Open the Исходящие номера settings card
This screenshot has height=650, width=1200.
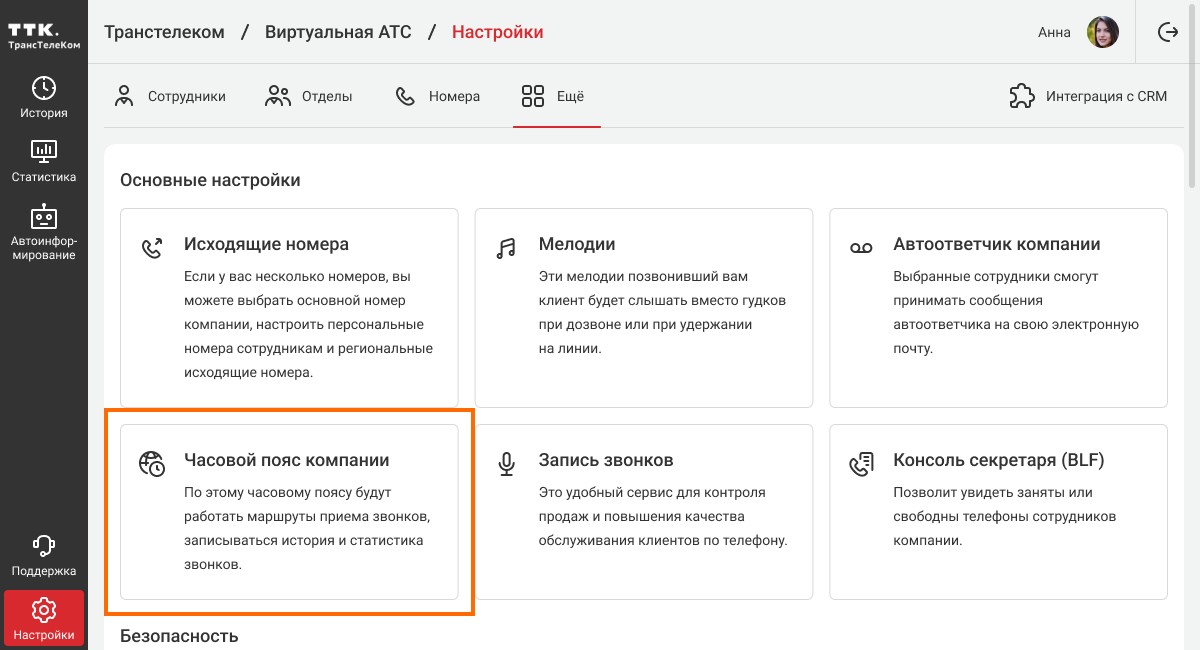pyautogui.click(x=289, y=307)
